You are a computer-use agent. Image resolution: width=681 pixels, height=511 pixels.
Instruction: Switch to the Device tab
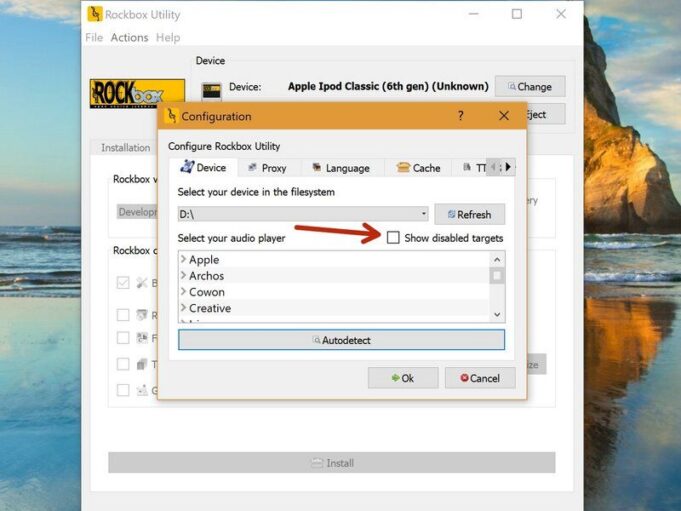[x=203, y=168]
